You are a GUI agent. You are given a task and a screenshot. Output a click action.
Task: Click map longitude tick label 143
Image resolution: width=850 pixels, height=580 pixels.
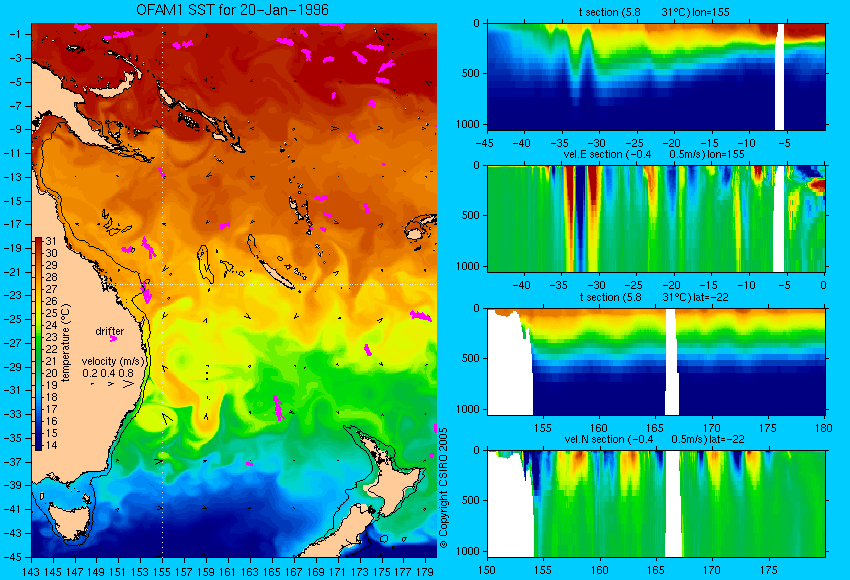click(x=31, y=571)
